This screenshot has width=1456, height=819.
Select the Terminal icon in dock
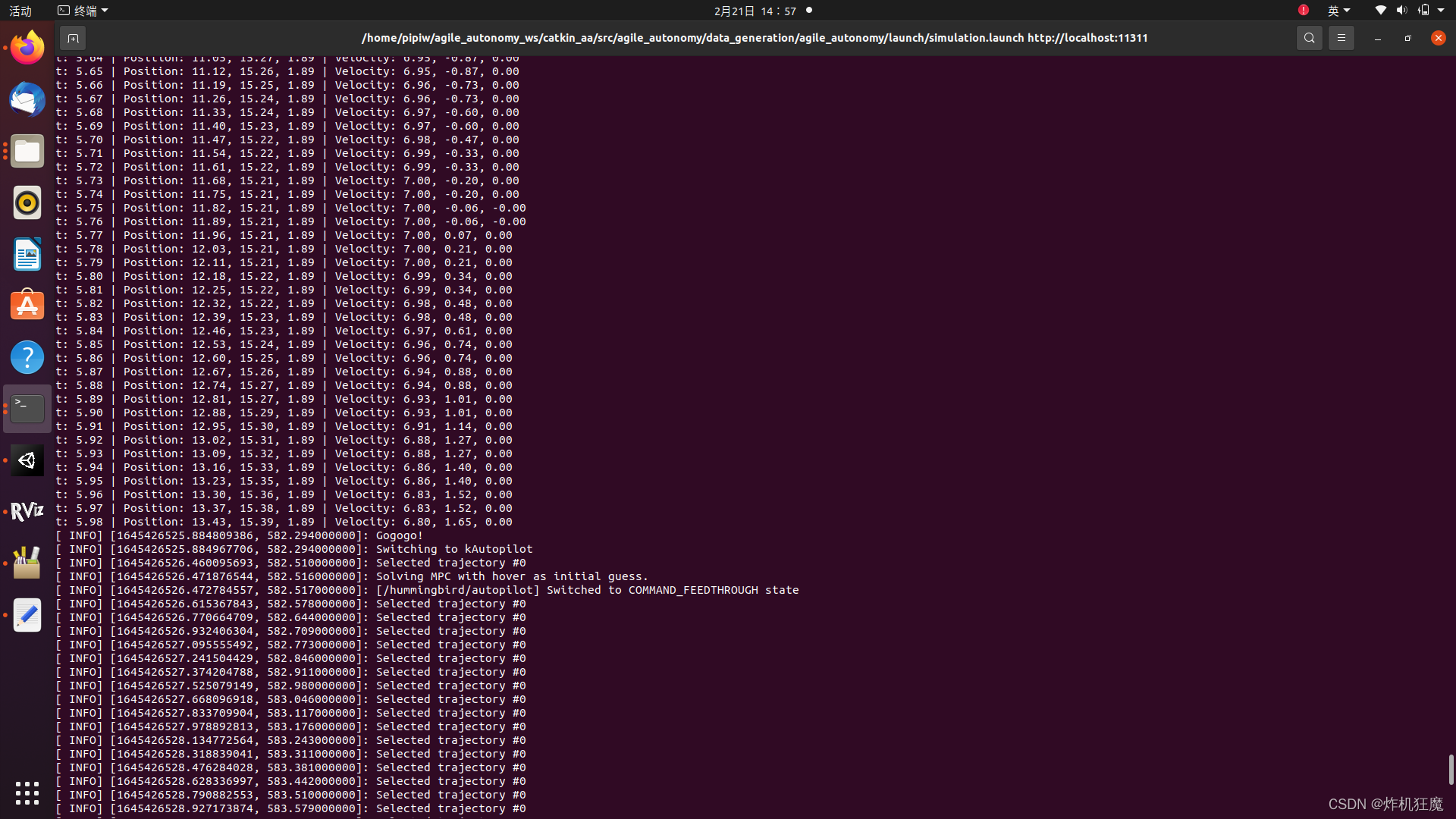point(27,409)
